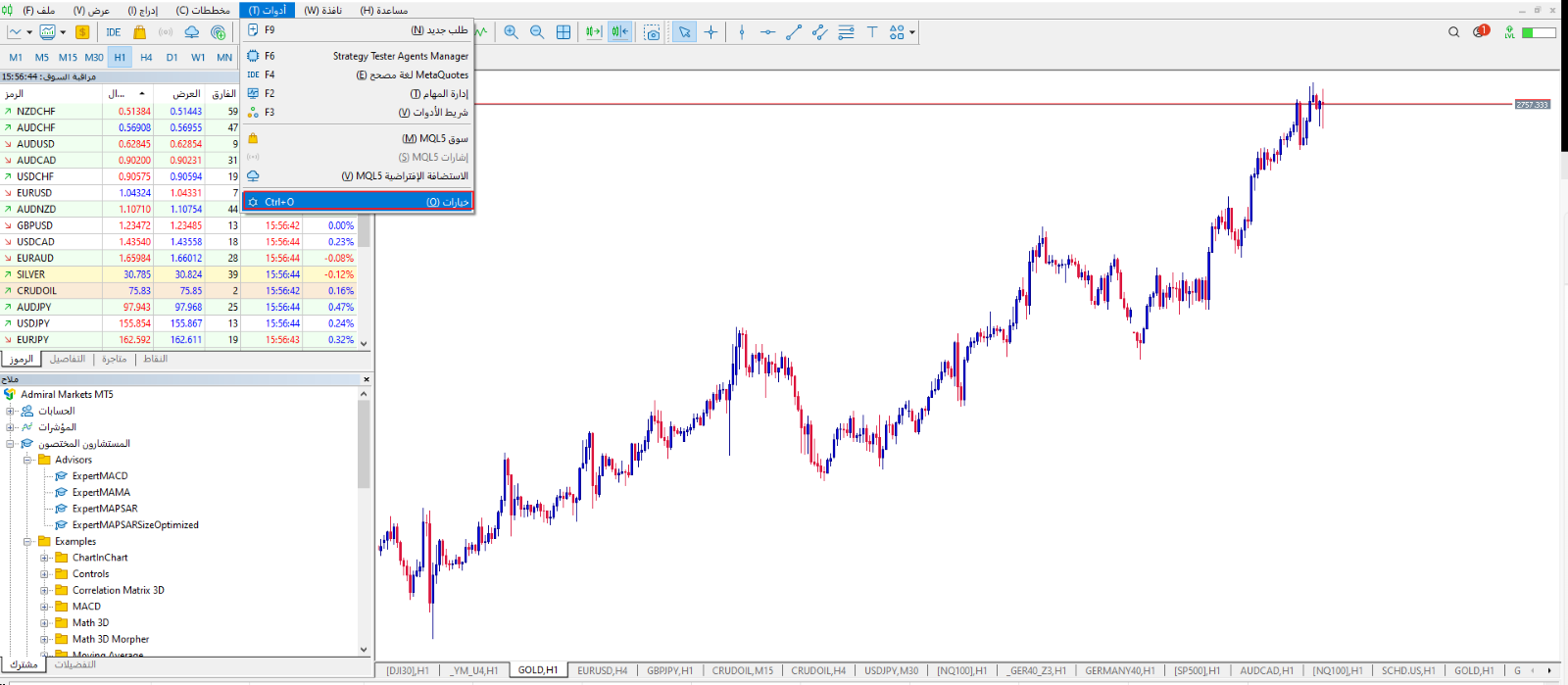Select the horizontal line drawing tool
1568x685 pixels.
tap(767, 32)
